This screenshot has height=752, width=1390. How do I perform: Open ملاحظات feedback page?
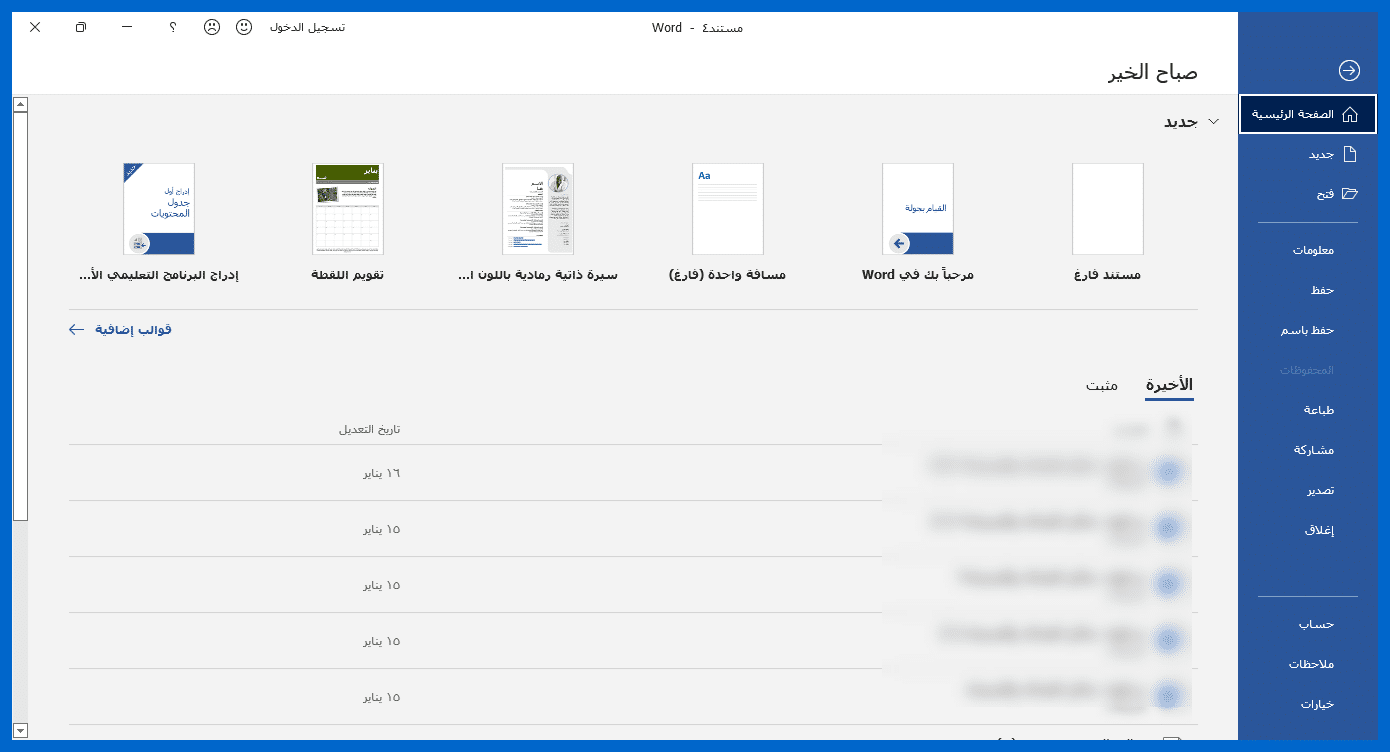point(1313,664)
